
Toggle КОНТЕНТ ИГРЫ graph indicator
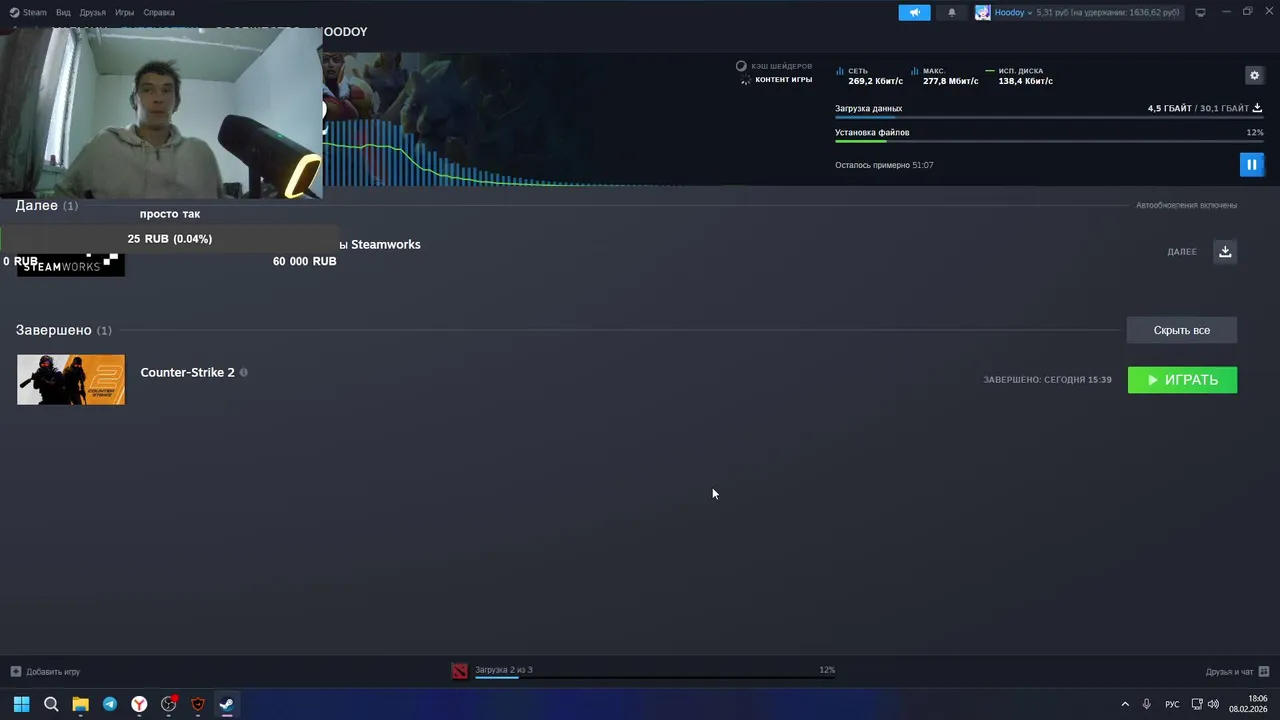(x=775, y=80)
